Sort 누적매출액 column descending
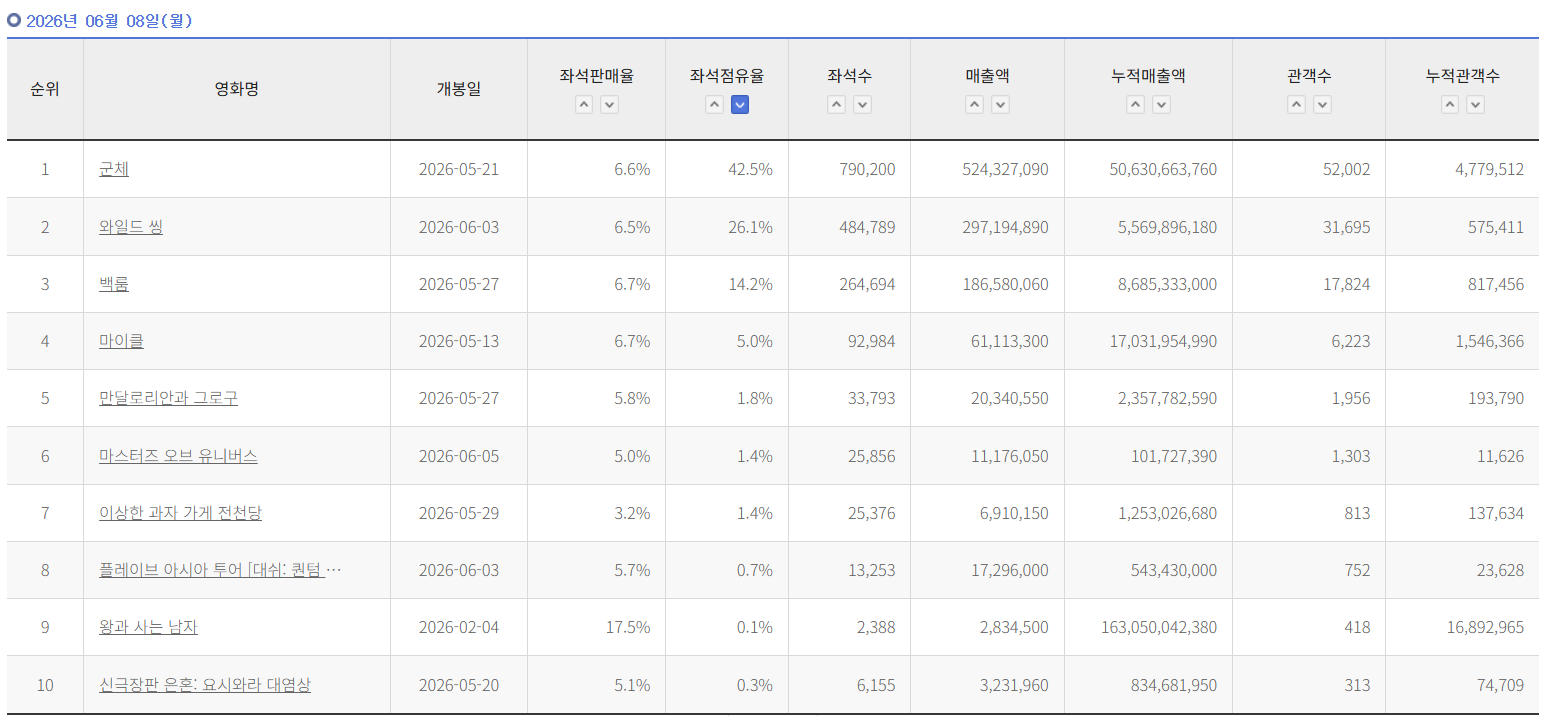This screenshot has height=716, width=1547. point(1161,105)
